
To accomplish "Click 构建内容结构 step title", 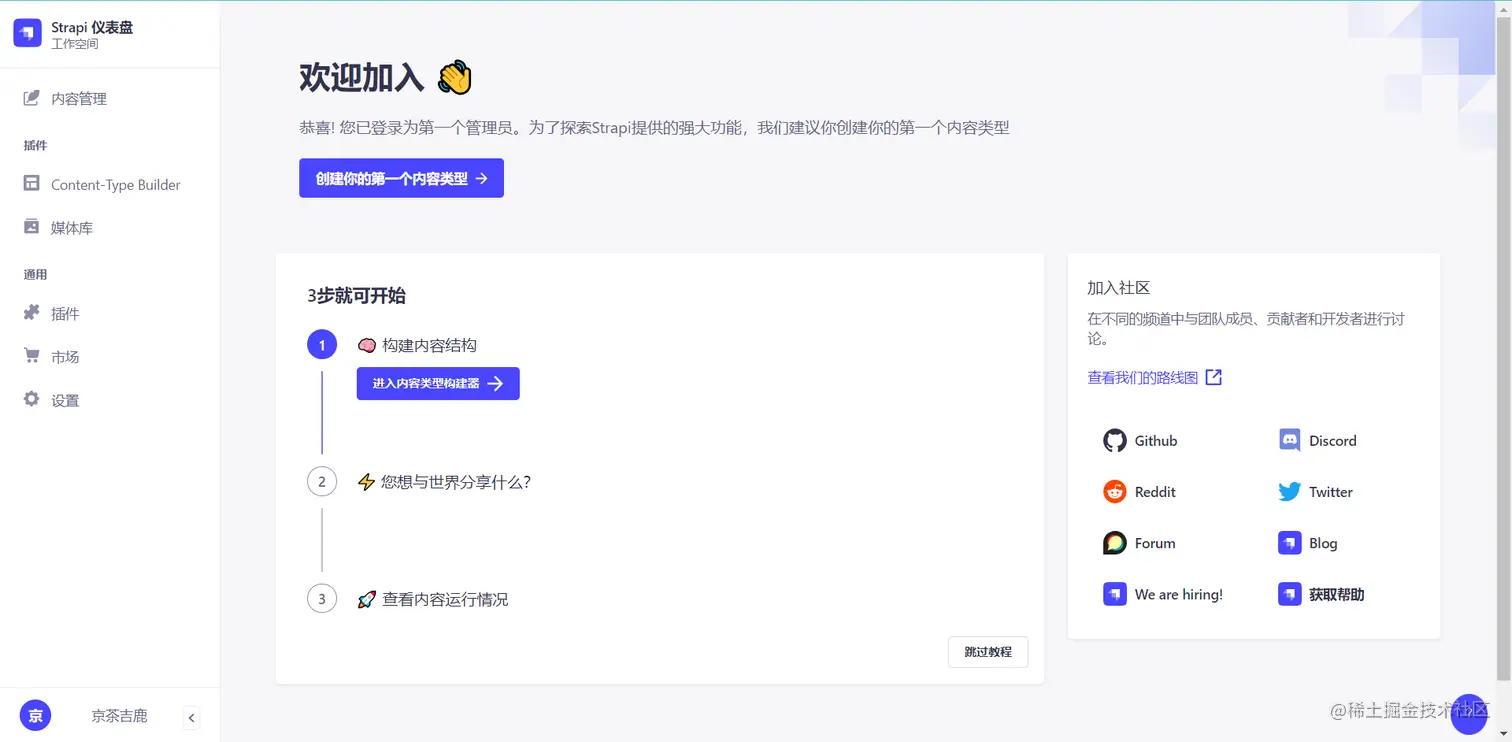I will pos(429,345).
